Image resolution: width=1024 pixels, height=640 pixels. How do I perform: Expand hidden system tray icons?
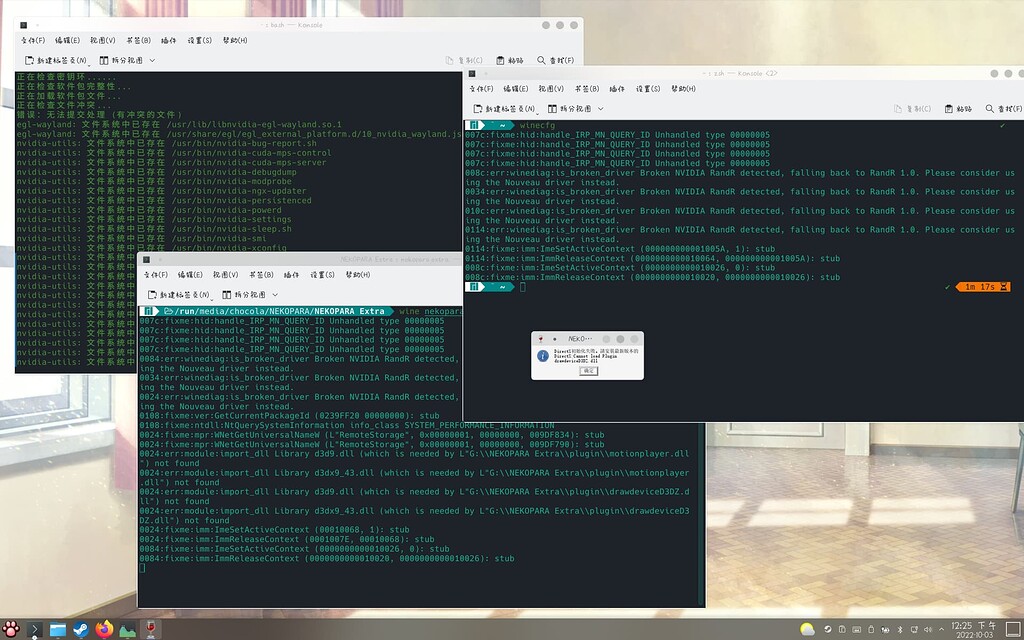(x=942, y=630)
